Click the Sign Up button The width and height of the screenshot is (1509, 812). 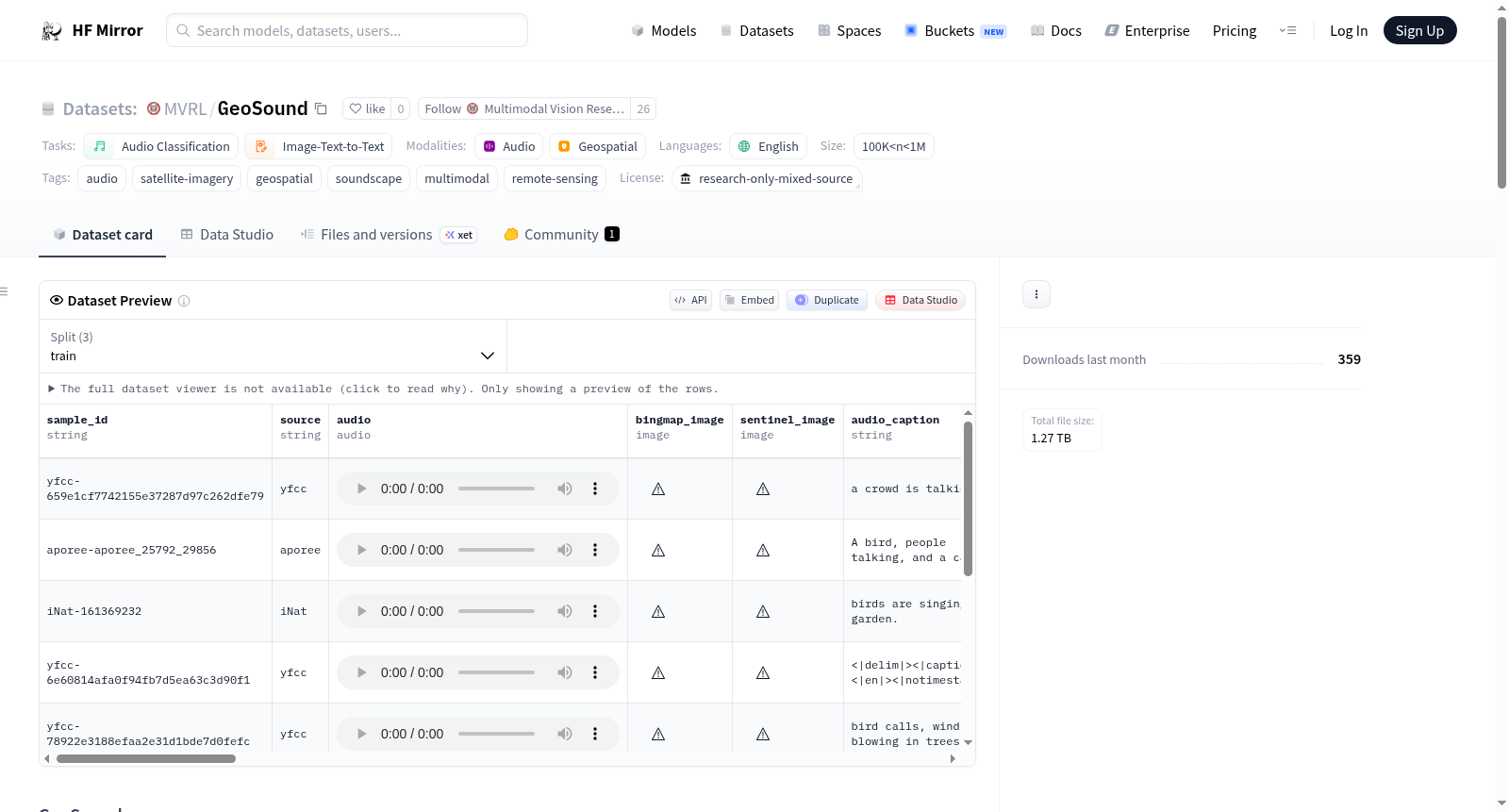point(1419,31)
